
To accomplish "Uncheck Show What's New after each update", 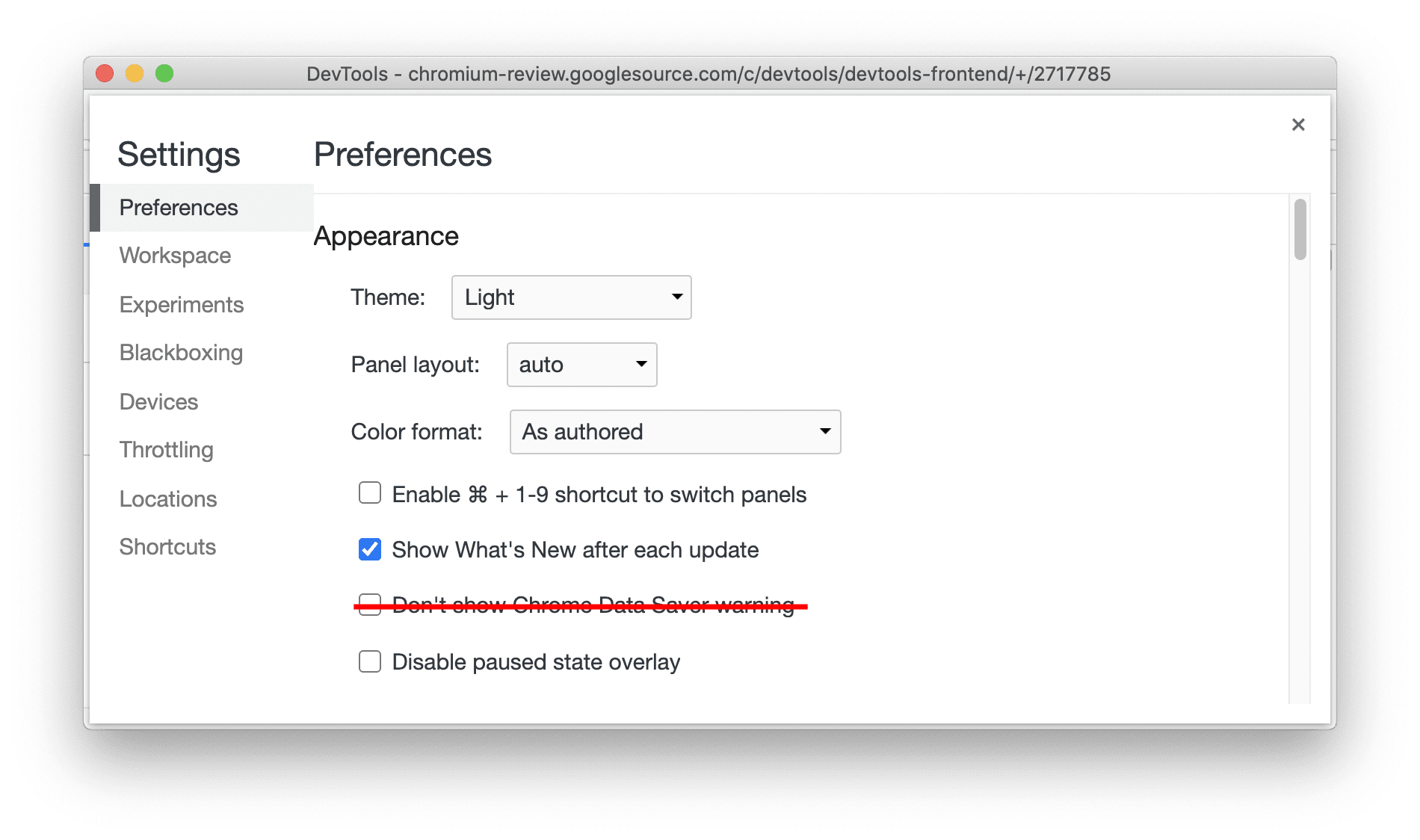I will (x=369, y=549).
